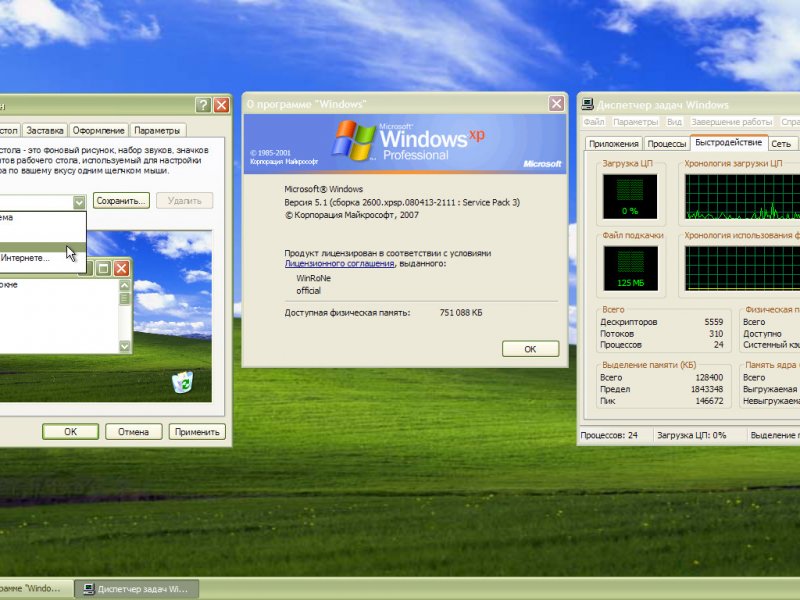The width and height of the screenshot is (800, 600).
Task: Click the "WinRoNe" licensee name
Action: coord(314,278)
